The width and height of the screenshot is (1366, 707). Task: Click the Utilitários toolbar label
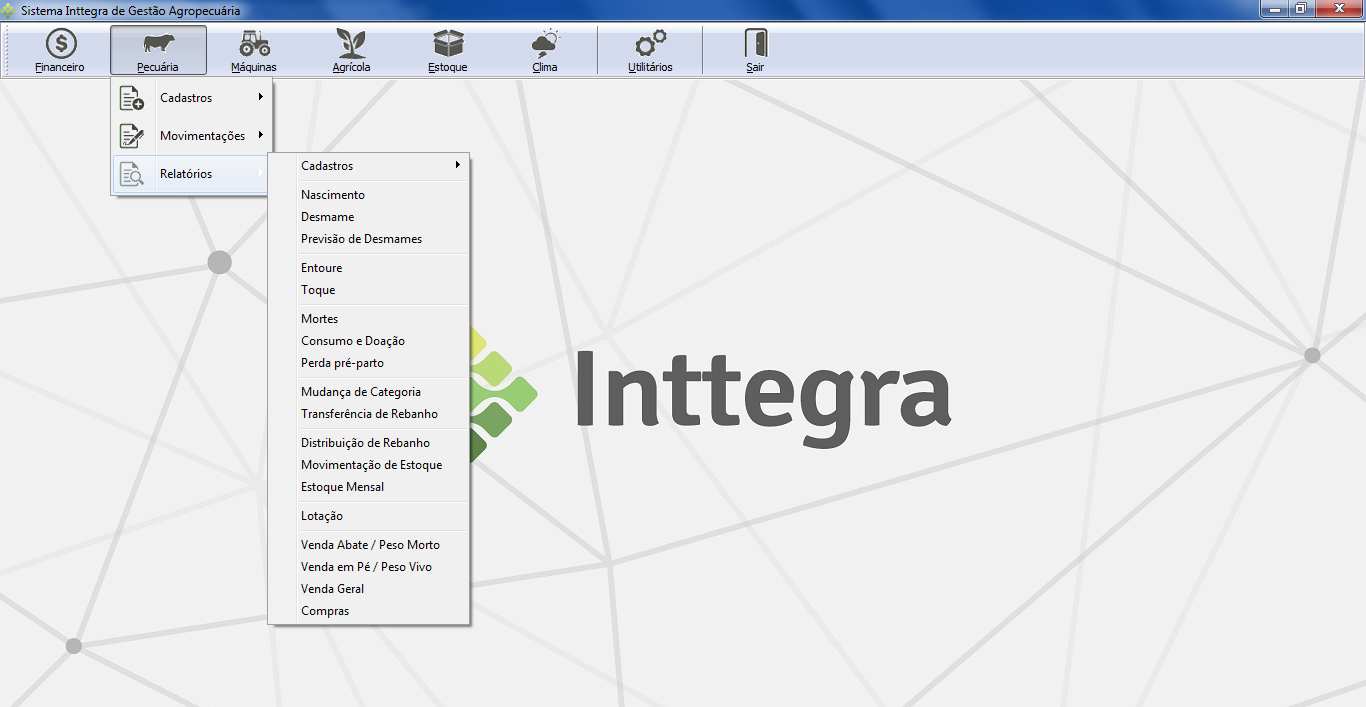coord(650,68)
